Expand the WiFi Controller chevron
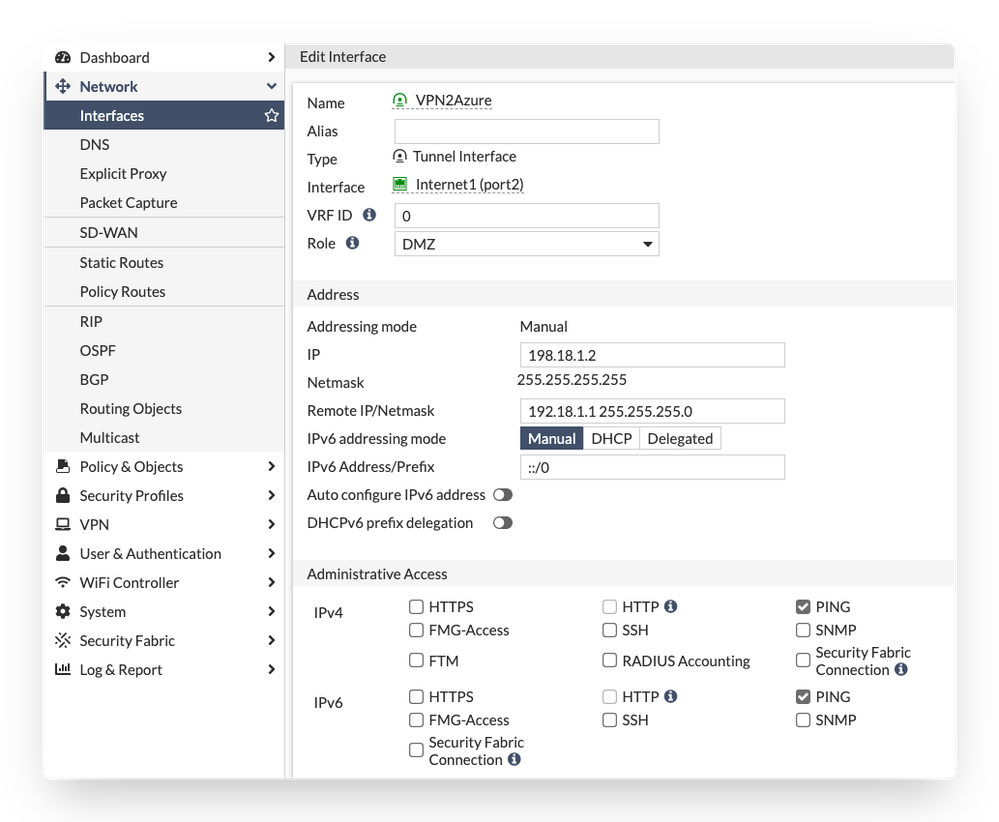Screen dimensions: 999x822 pyautogui.click(x=271, y=582)
